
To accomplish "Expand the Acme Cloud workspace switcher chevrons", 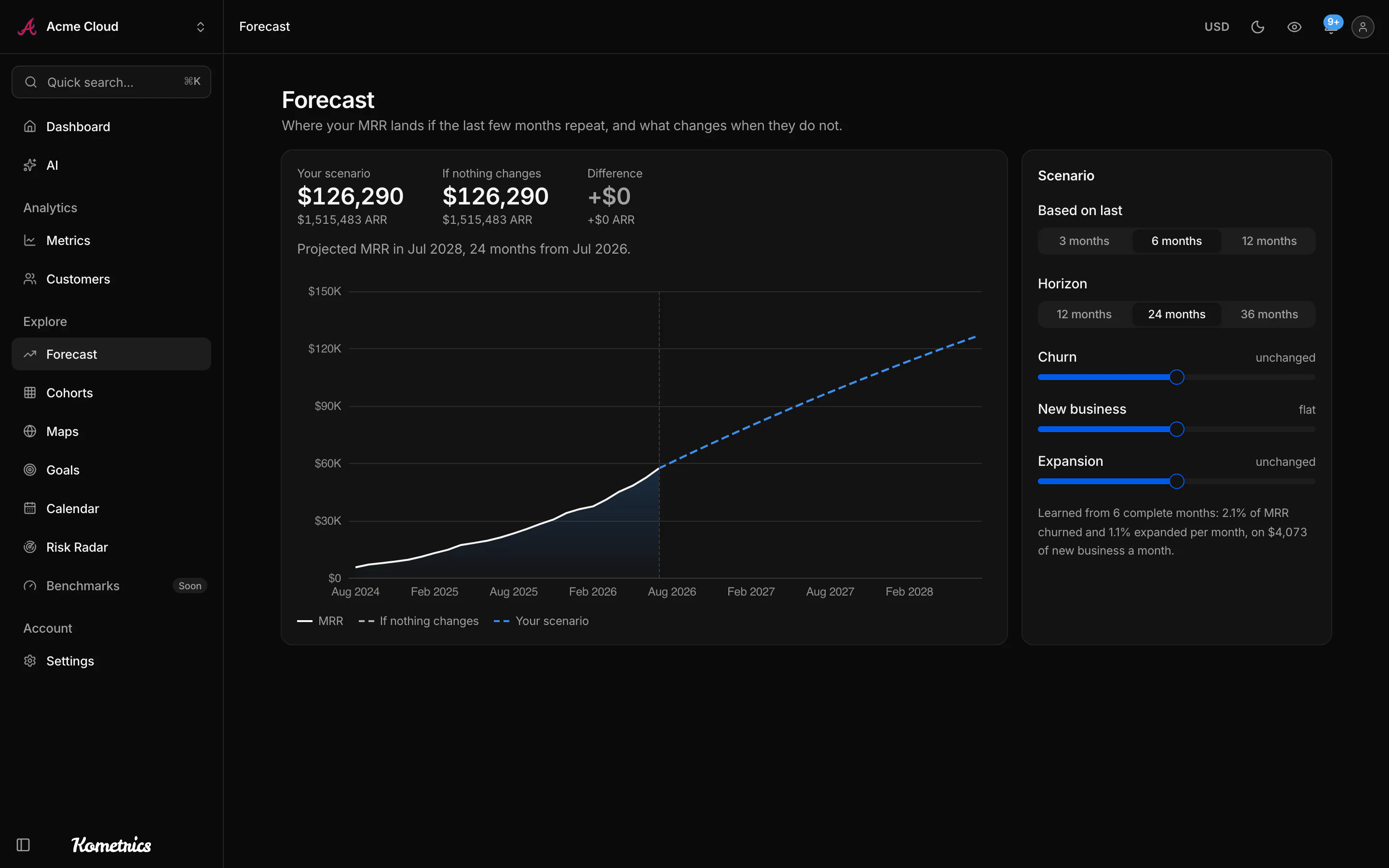I will 200,27.
